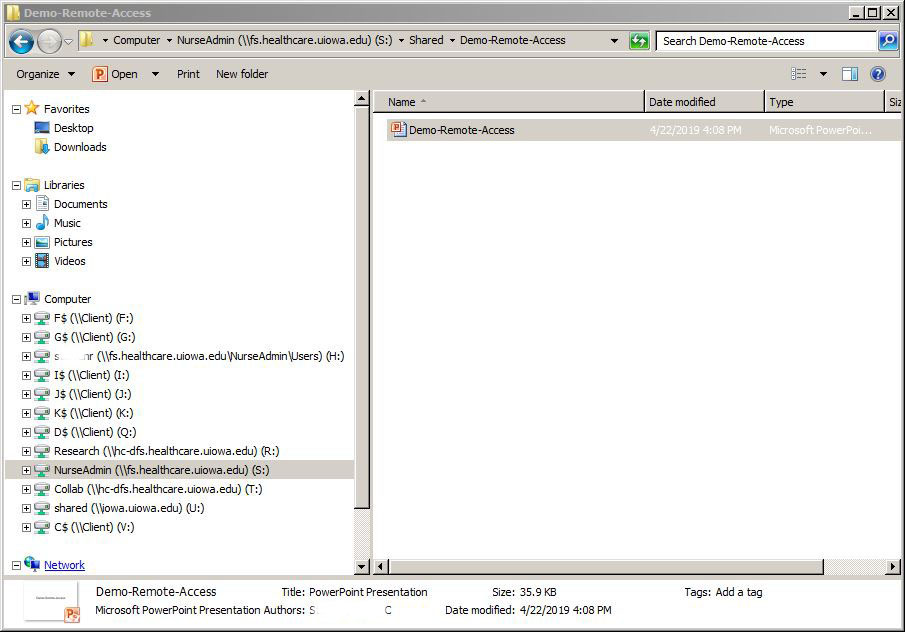This screenshot has height=632, width=905.
Task: Click Print in the toolbar
Action: 188,74
